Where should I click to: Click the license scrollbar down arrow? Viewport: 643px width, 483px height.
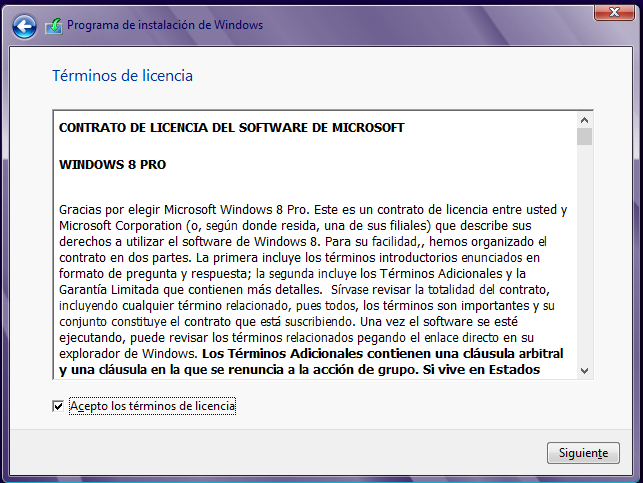coord(584,371)
